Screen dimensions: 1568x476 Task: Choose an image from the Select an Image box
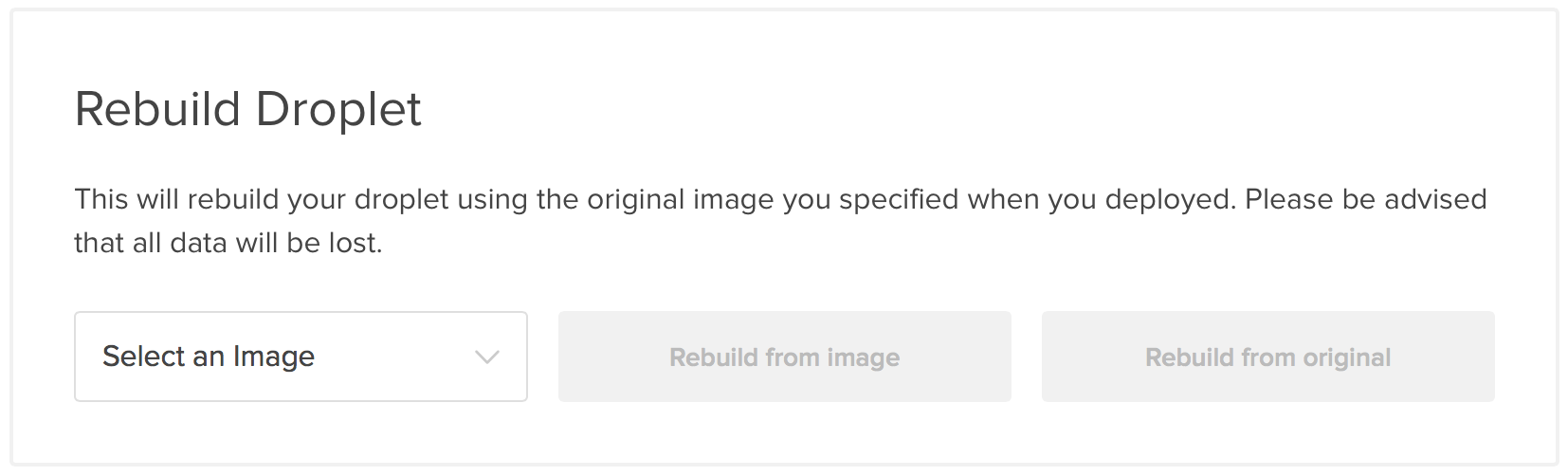[301, 357]
